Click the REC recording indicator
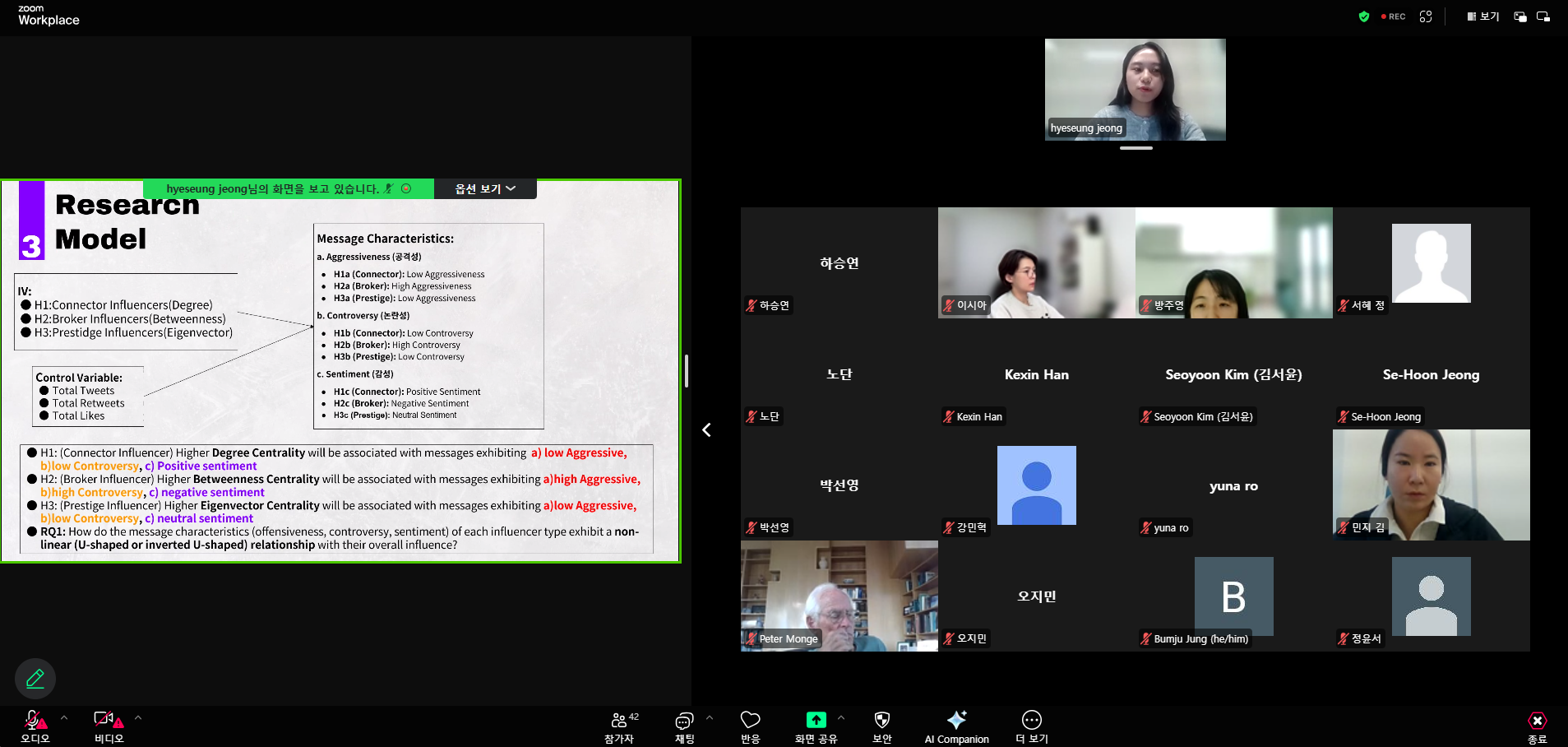Image resolution: width=1568 pixels, height=747 pixels. coord(1394,16)
